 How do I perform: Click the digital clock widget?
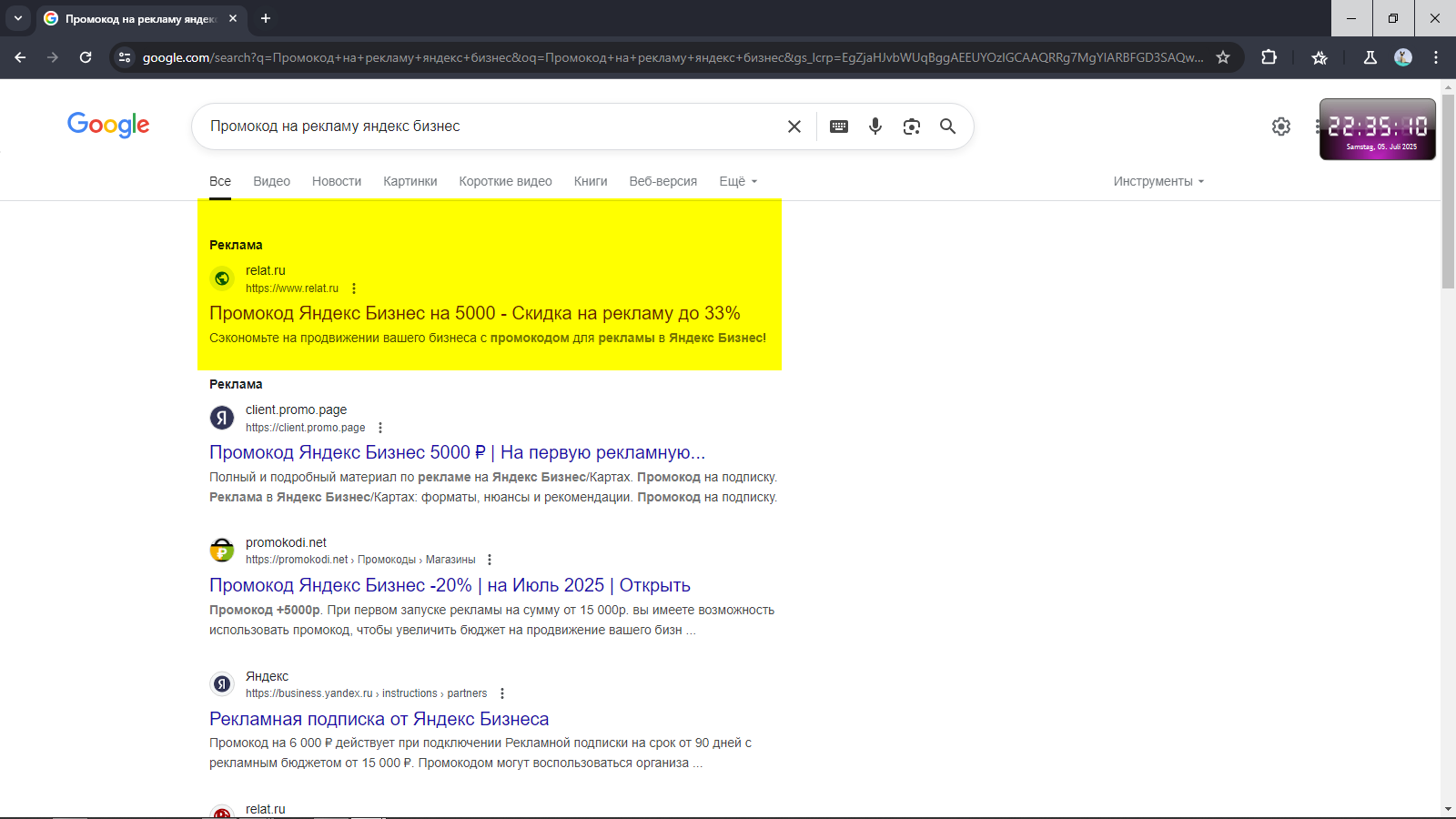(x=1378, y=129)
